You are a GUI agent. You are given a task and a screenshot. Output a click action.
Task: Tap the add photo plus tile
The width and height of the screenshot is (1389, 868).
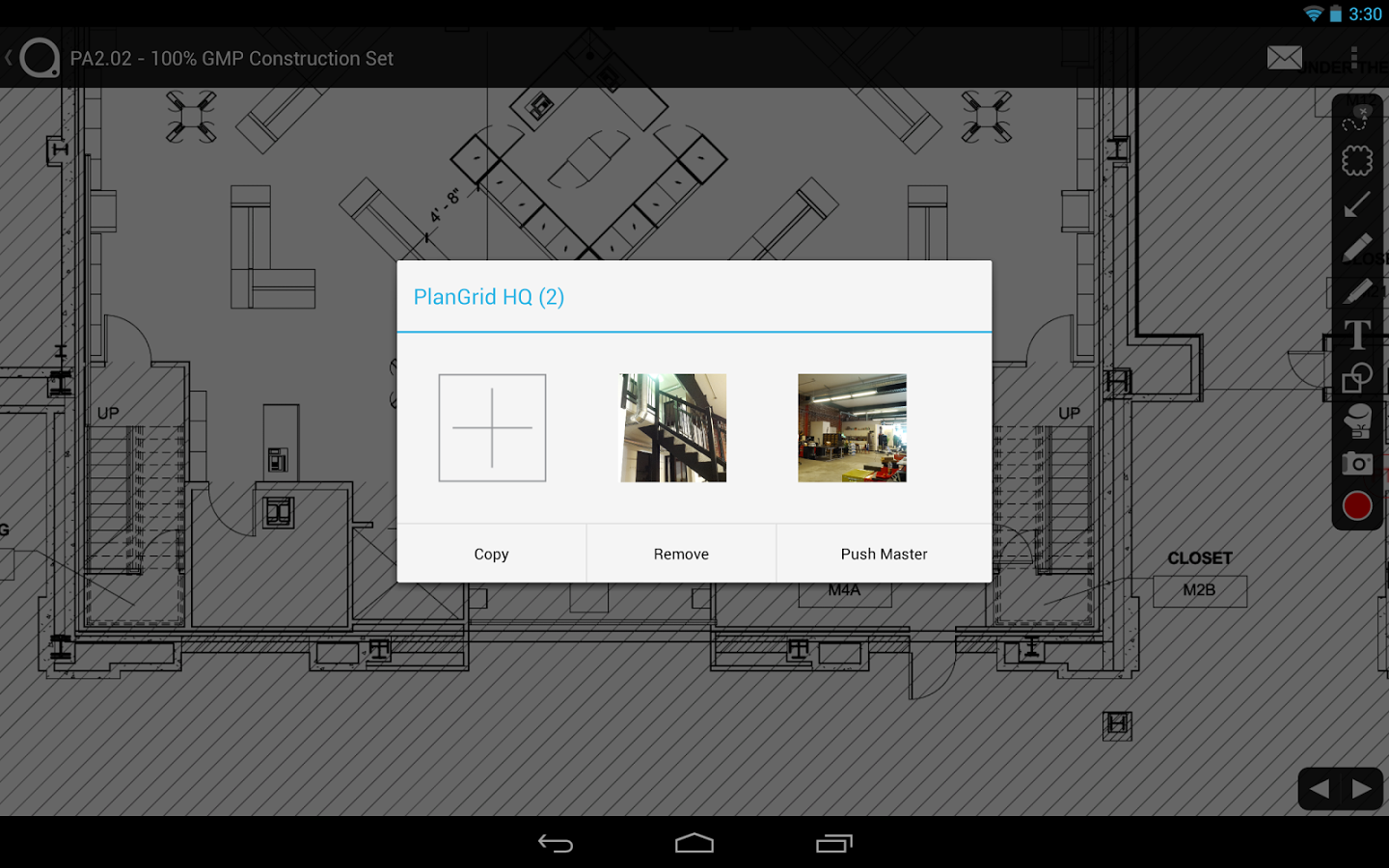pos(492,427)
